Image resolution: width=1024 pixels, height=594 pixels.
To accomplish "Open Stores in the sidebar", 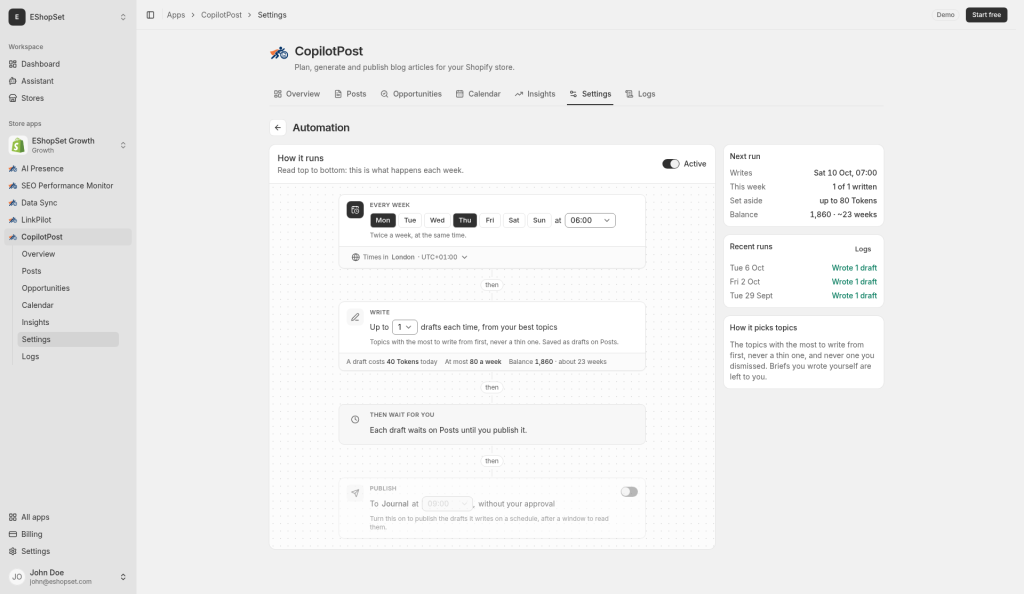I will 68,98.
